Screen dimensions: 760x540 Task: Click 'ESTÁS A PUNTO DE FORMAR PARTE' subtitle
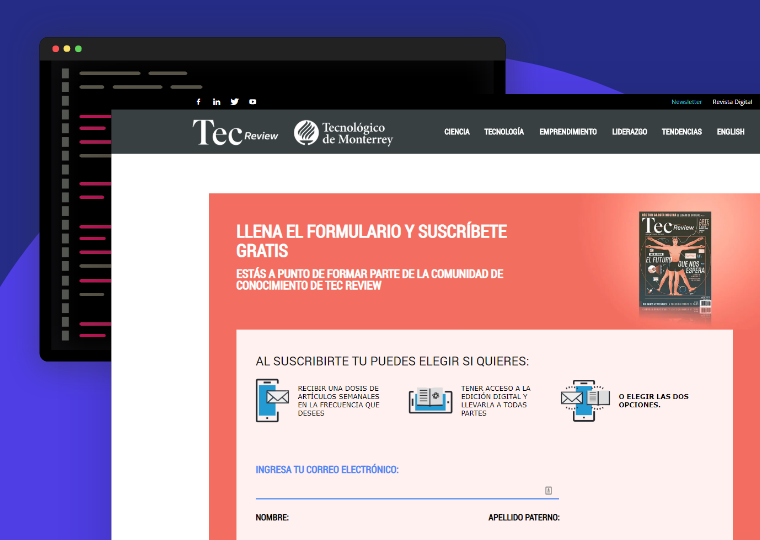(x=369, y=280)
